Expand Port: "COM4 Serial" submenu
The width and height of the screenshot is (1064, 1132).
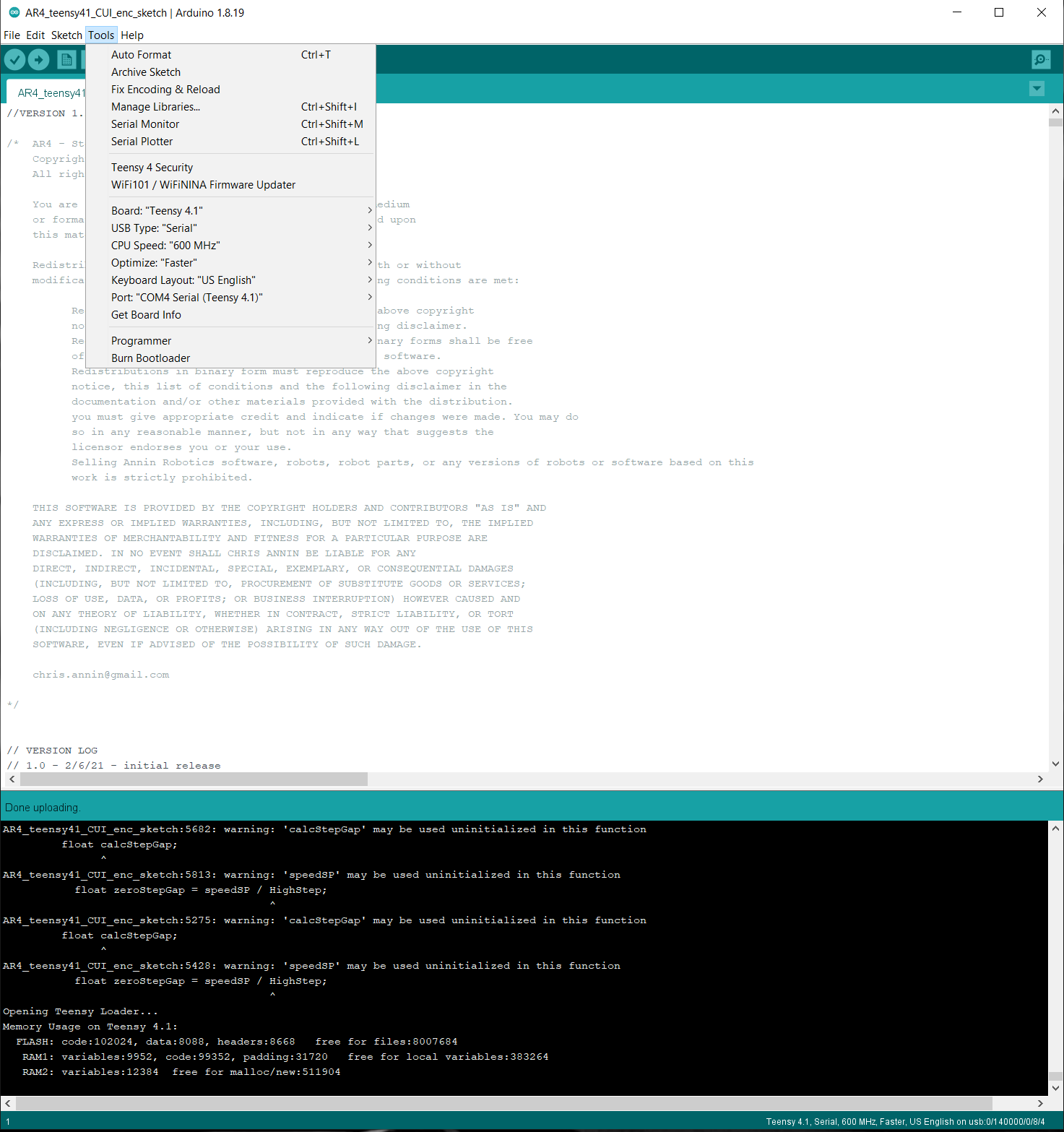[x=230, y=298]
